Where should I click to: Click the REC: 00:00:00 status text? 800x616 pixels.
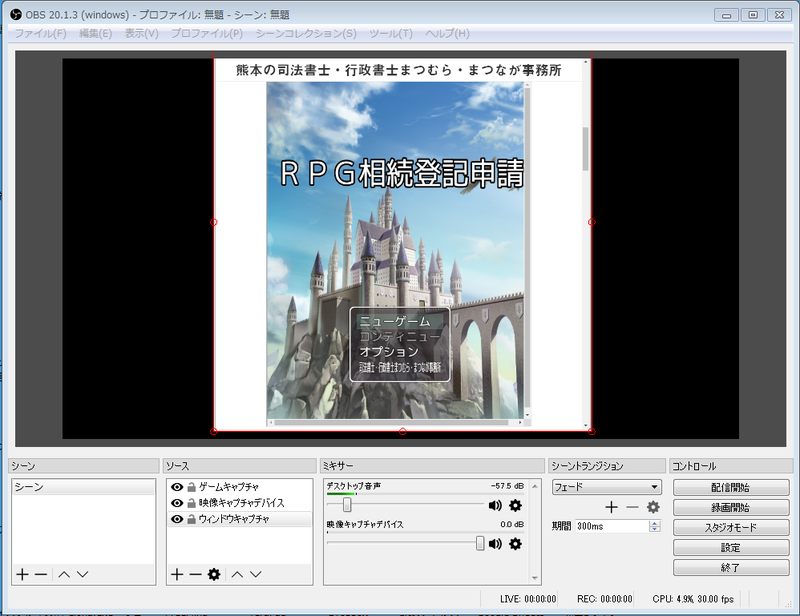(605, 599)
